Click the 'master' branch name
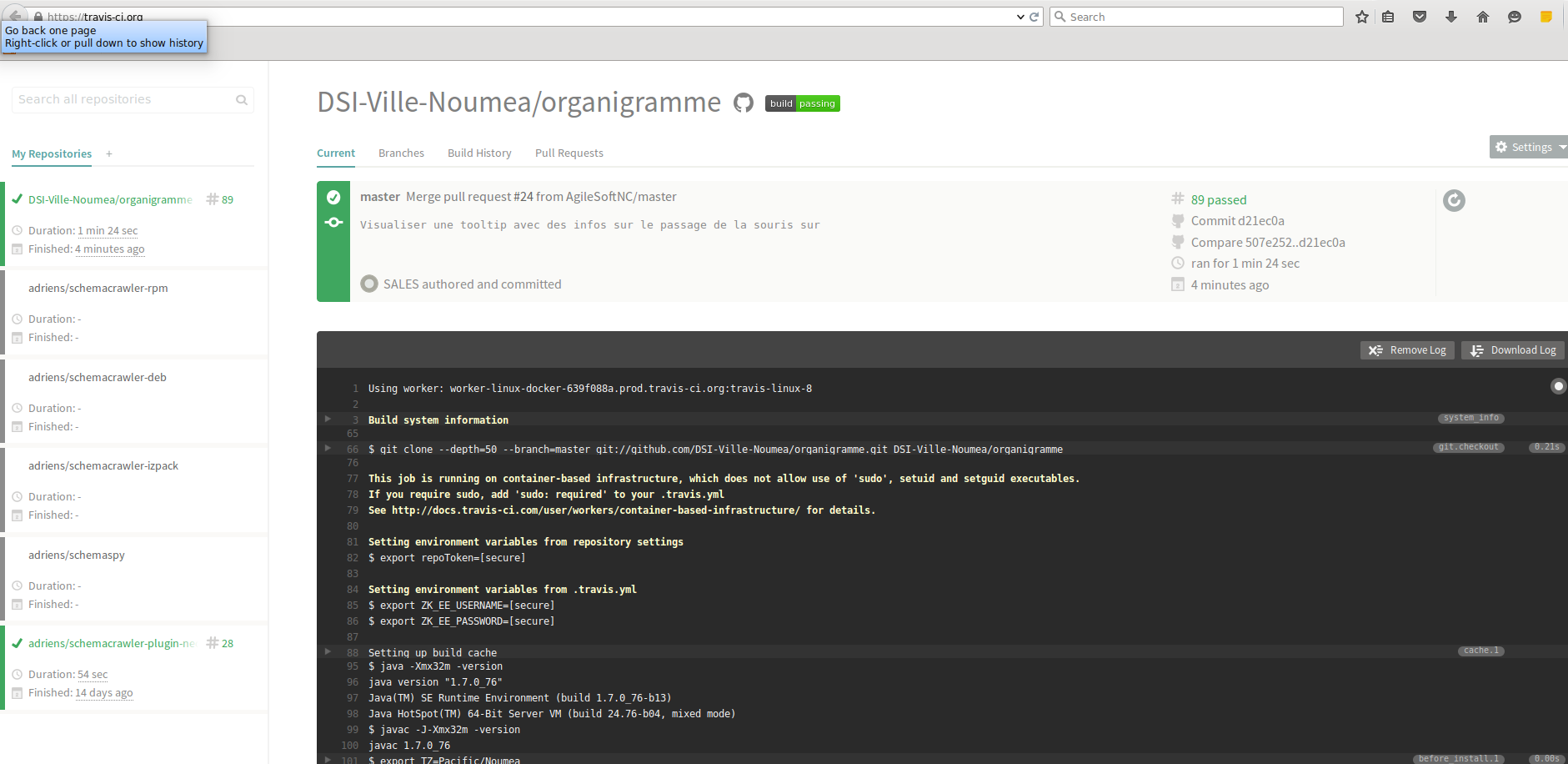This screenshot has width=1568, height=764. 380,197
